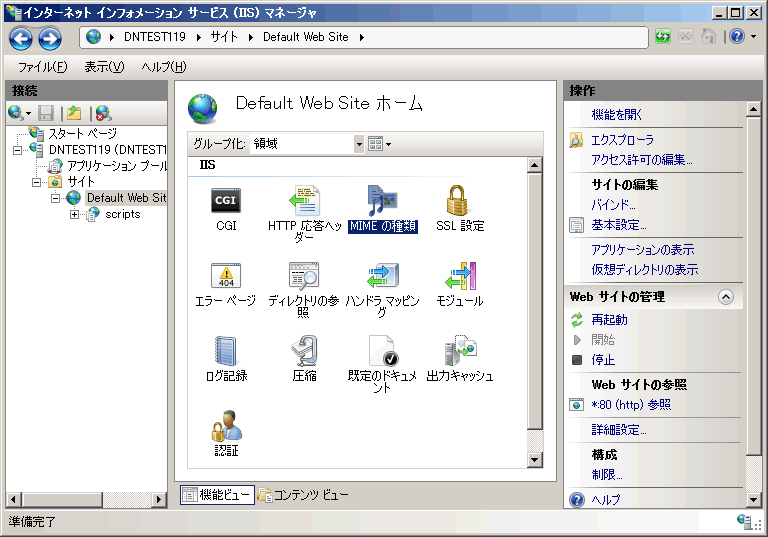The width and height of the screenshot is (768, 537).
Task: Open the 表示(V) menu
Action: tap(104, 67)
